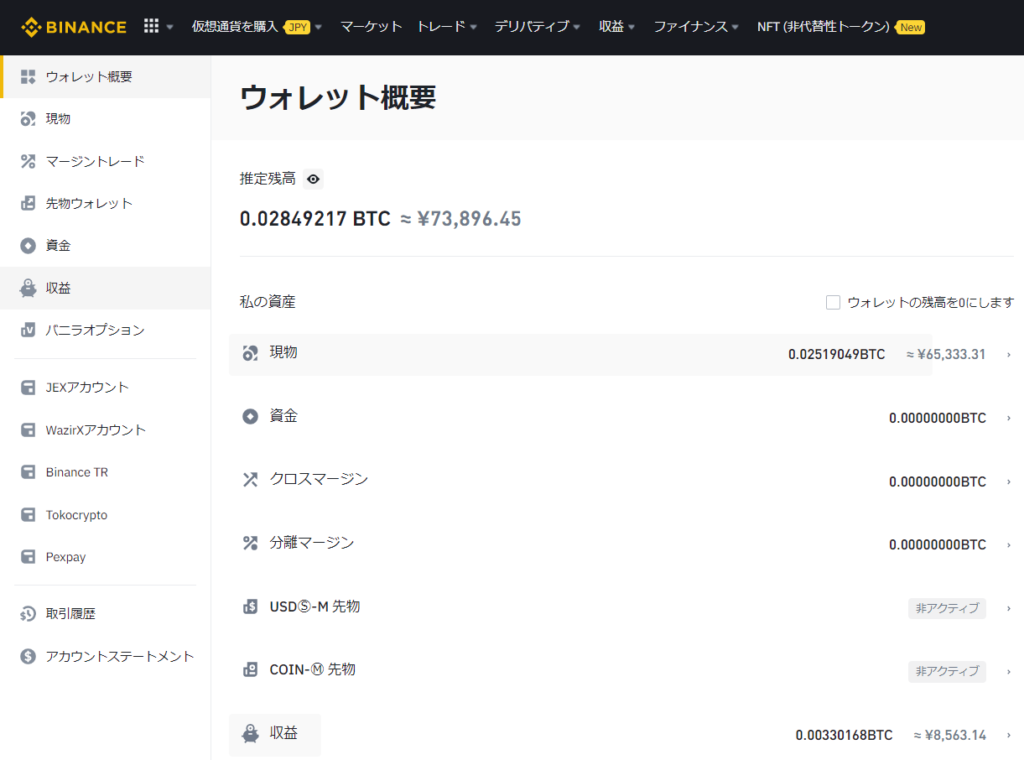Open the NFT (非代替性トークン) menu item
This screenshot has width=1024, height=760.
(x=823, y=27)
